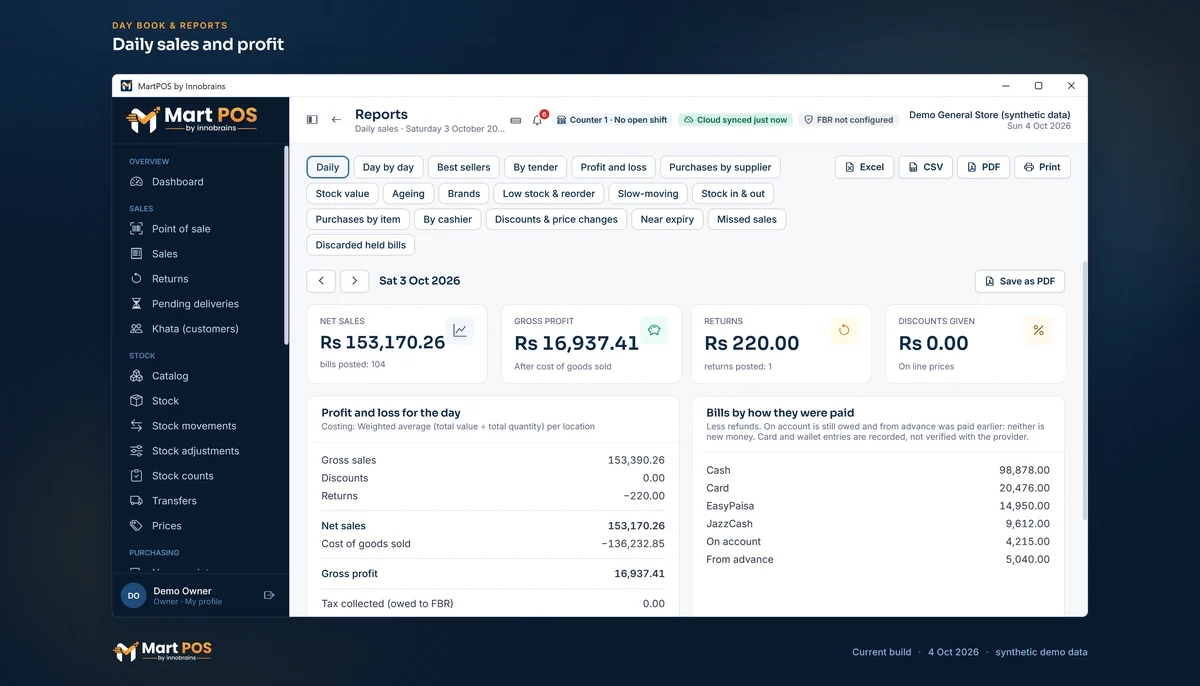Show the Brands report
The image size is (1200, 686).
click(464, 194)
